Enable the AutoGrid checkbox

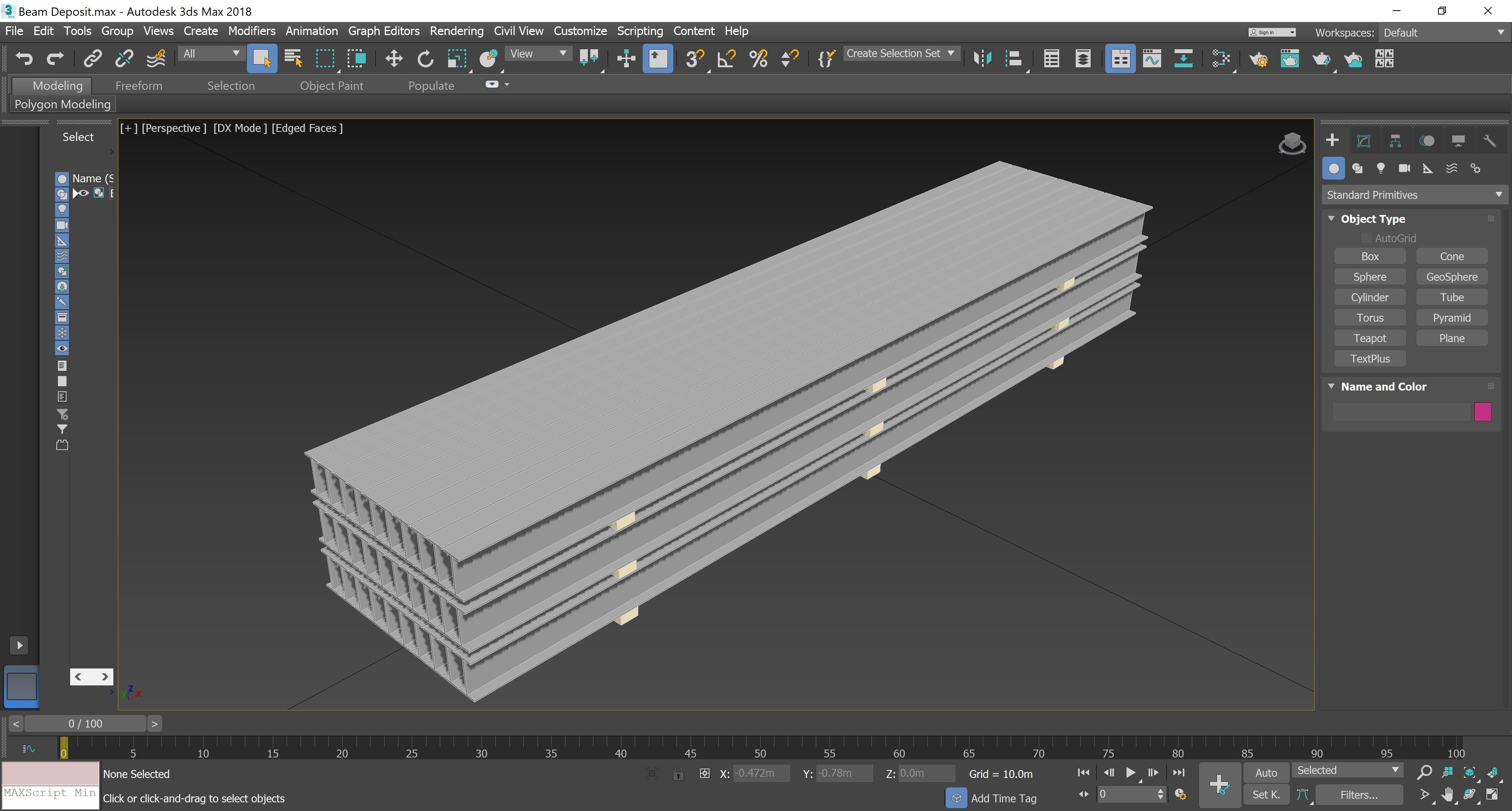pos(1366,238)
